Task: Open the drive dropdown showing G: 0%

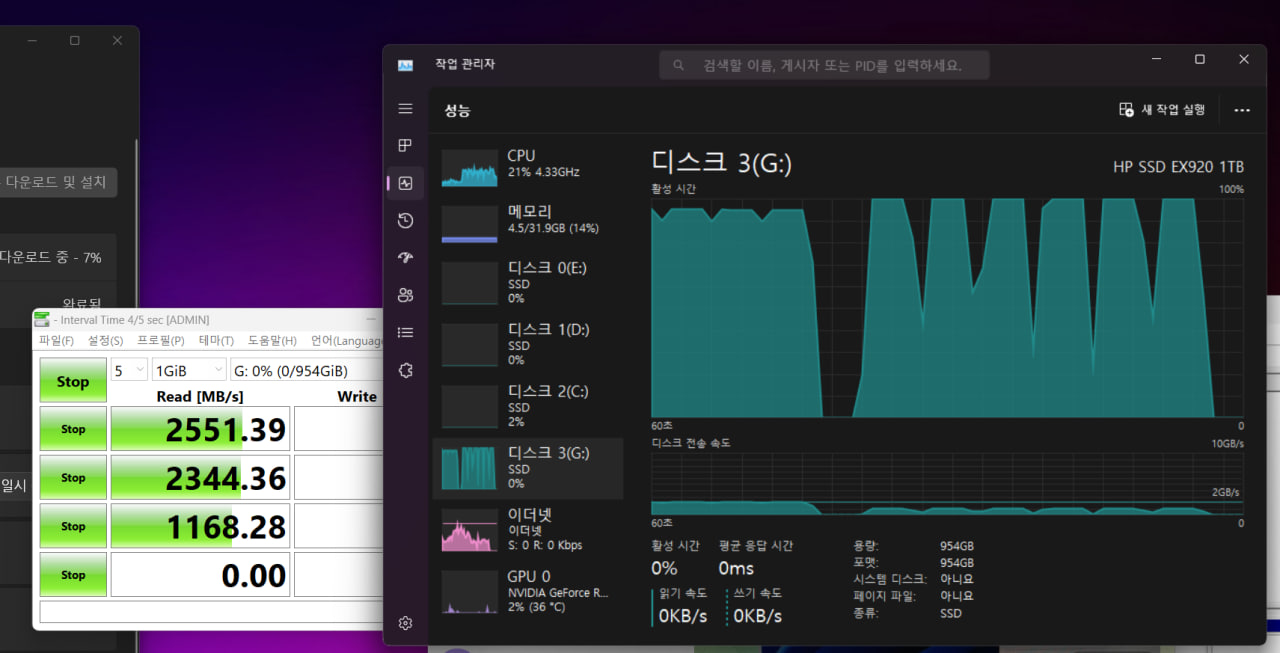Action: (306, 370)
